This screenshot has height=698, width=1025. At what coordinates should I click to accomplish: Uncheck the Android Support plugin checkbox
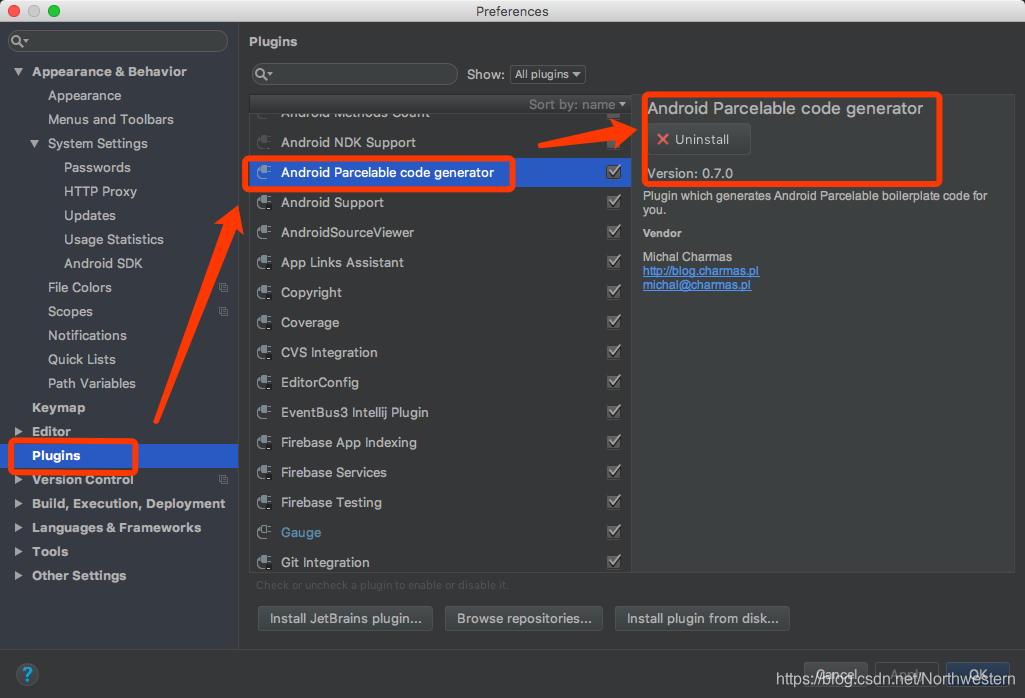coord(614,202)
